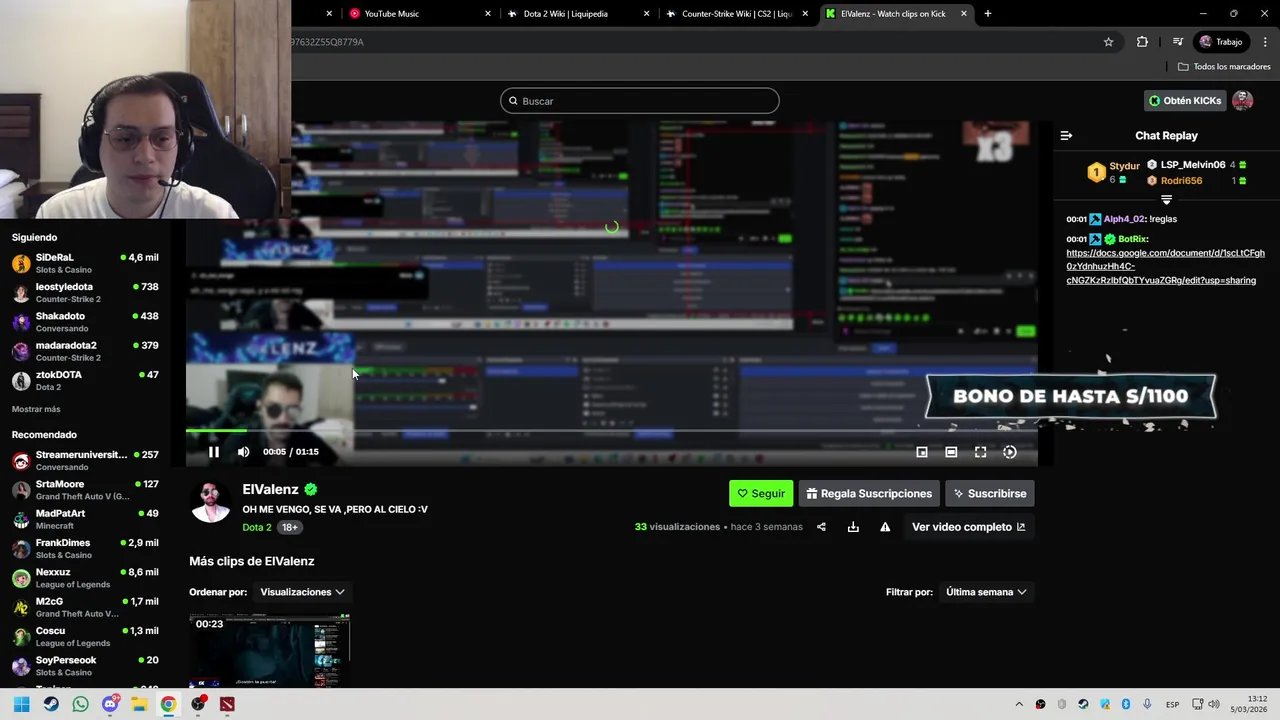Click Obtén KICKs button
This screenshot has width=1280, height=720.
click(1186, 101)
